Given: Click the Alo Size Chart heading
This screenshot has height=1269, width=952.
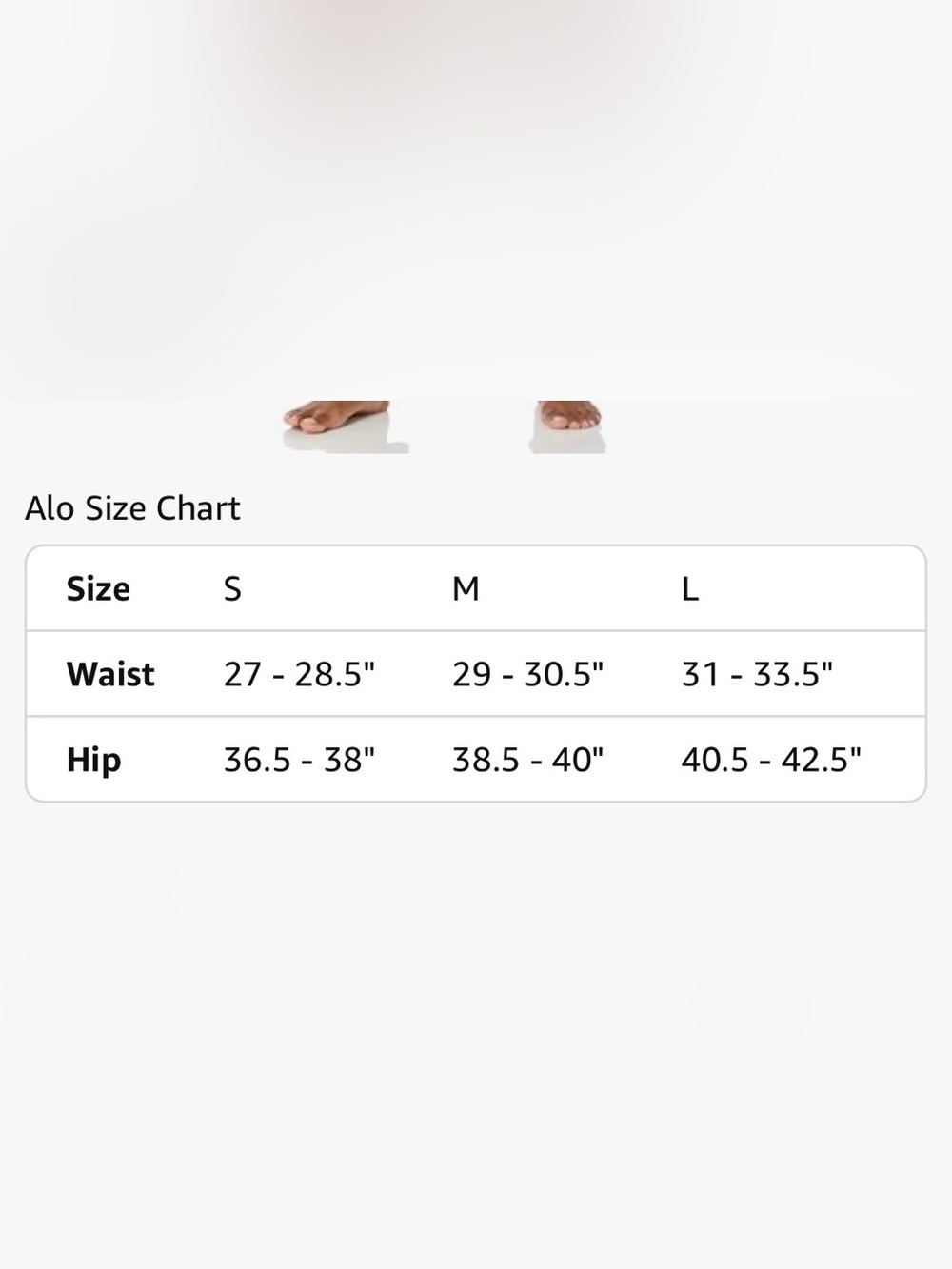Looking at the screenshot, I should 132,508.
